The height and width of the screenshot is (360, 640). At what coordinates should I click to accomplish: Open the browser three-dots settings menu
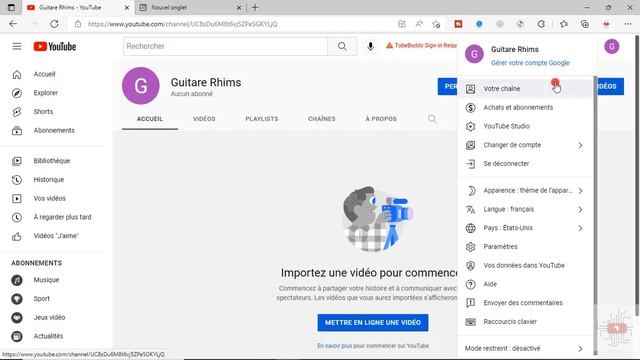pos(628,24)
